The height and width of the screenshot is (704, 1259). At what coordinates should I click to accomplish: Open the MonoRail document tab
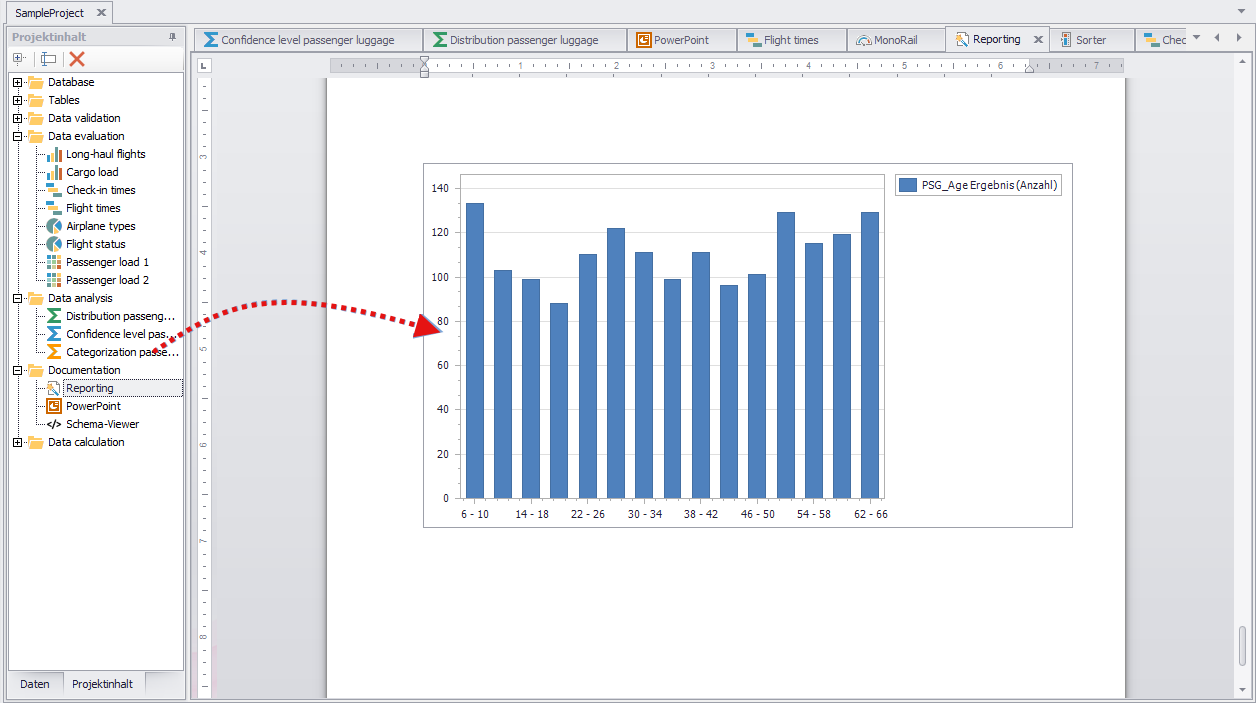(x=895, y=40)
